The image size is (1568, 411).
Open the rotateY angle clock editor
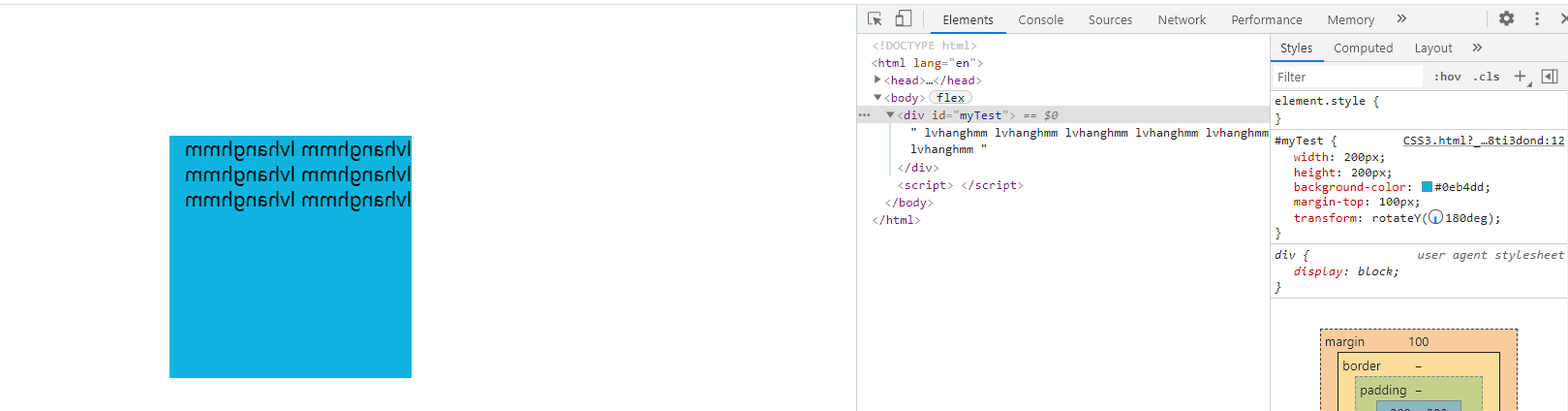(1435, 218)
